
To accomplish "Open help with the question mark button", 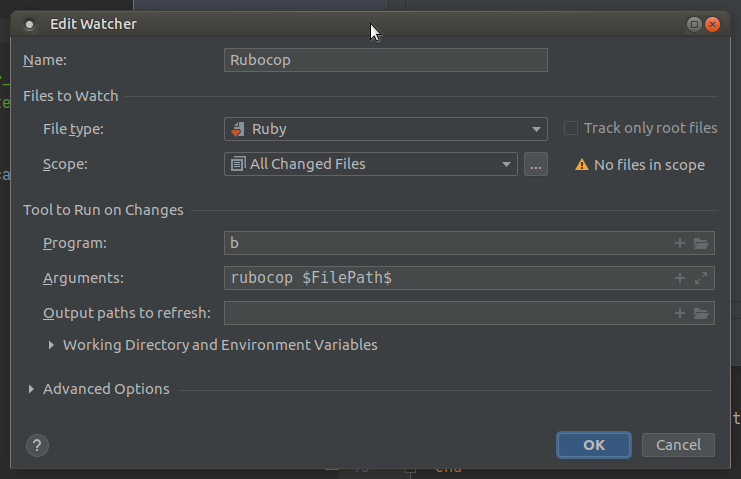I will pyautogui.click(x=36, y=445).
